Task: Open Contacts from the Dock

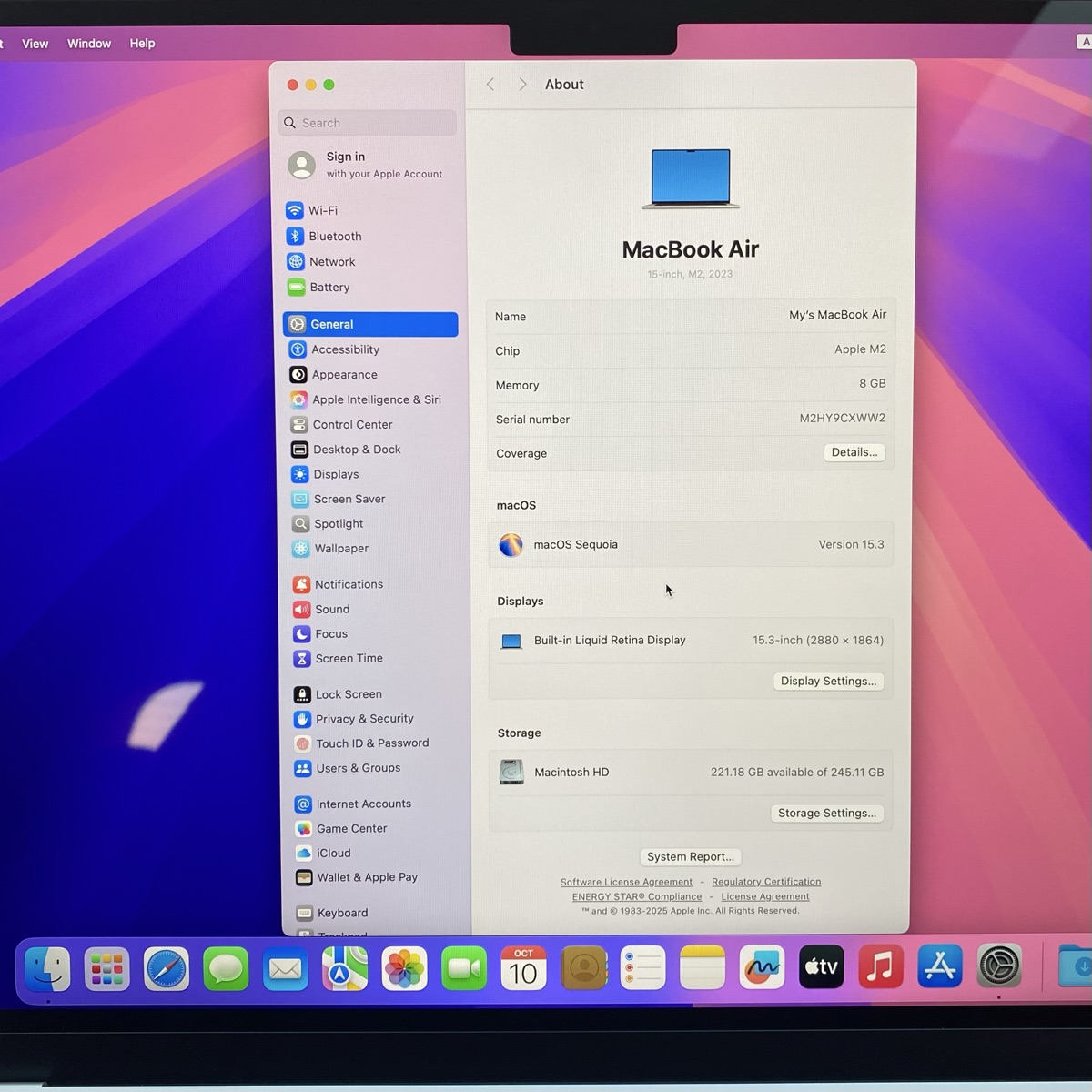Action: tap(584, 968)
